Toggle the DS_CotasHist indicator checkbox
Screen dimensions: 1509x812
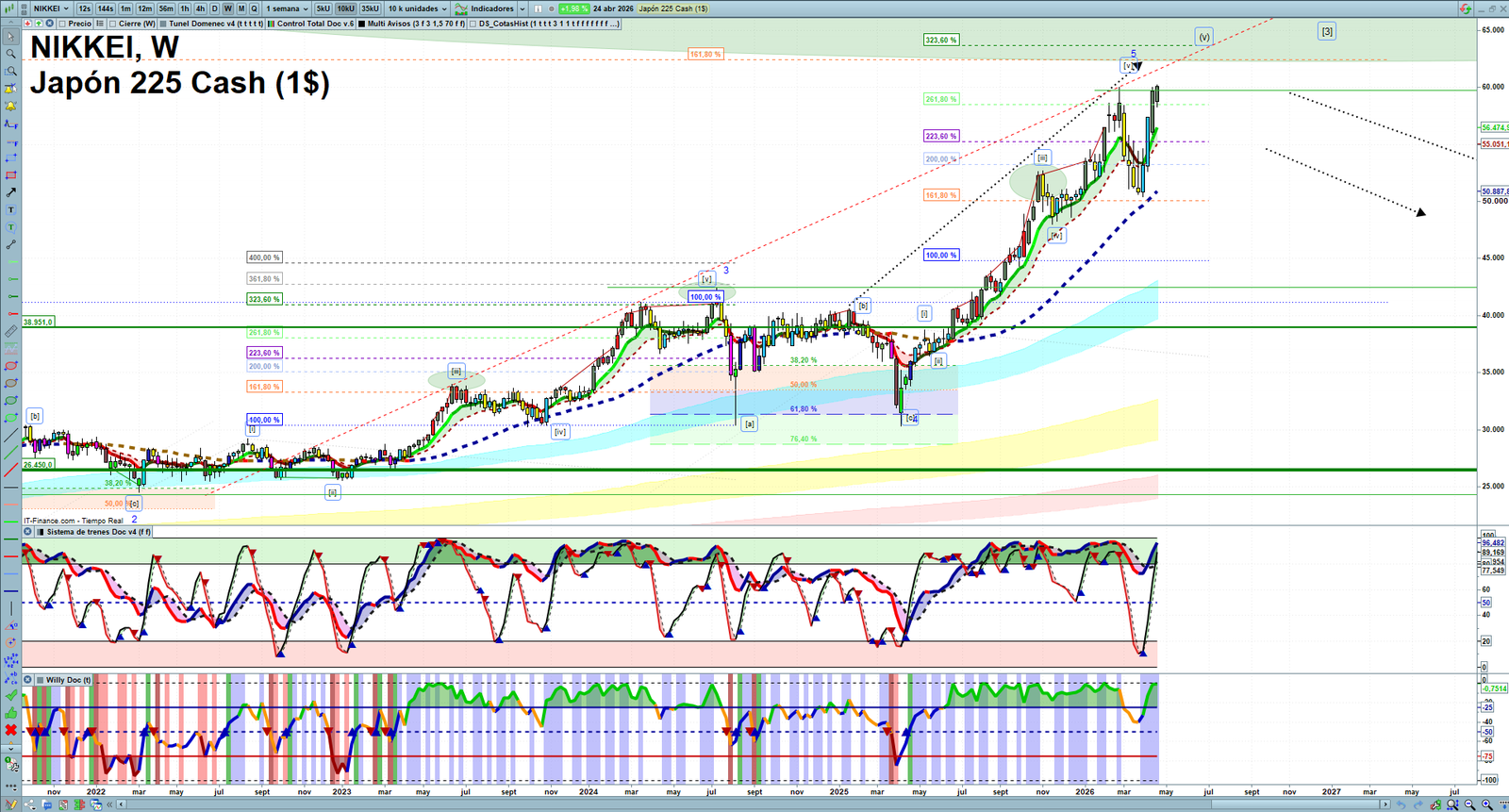[x=473, y=24]
